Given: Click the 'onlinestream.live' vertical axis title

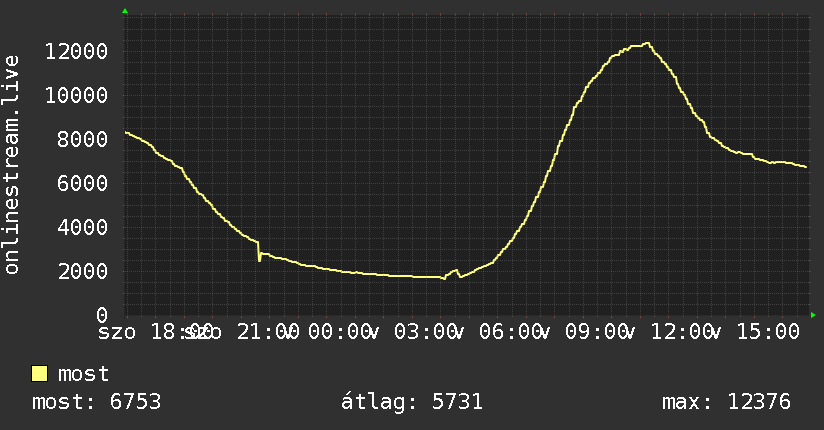Looking at the screenshot, I should pos(12,165).
